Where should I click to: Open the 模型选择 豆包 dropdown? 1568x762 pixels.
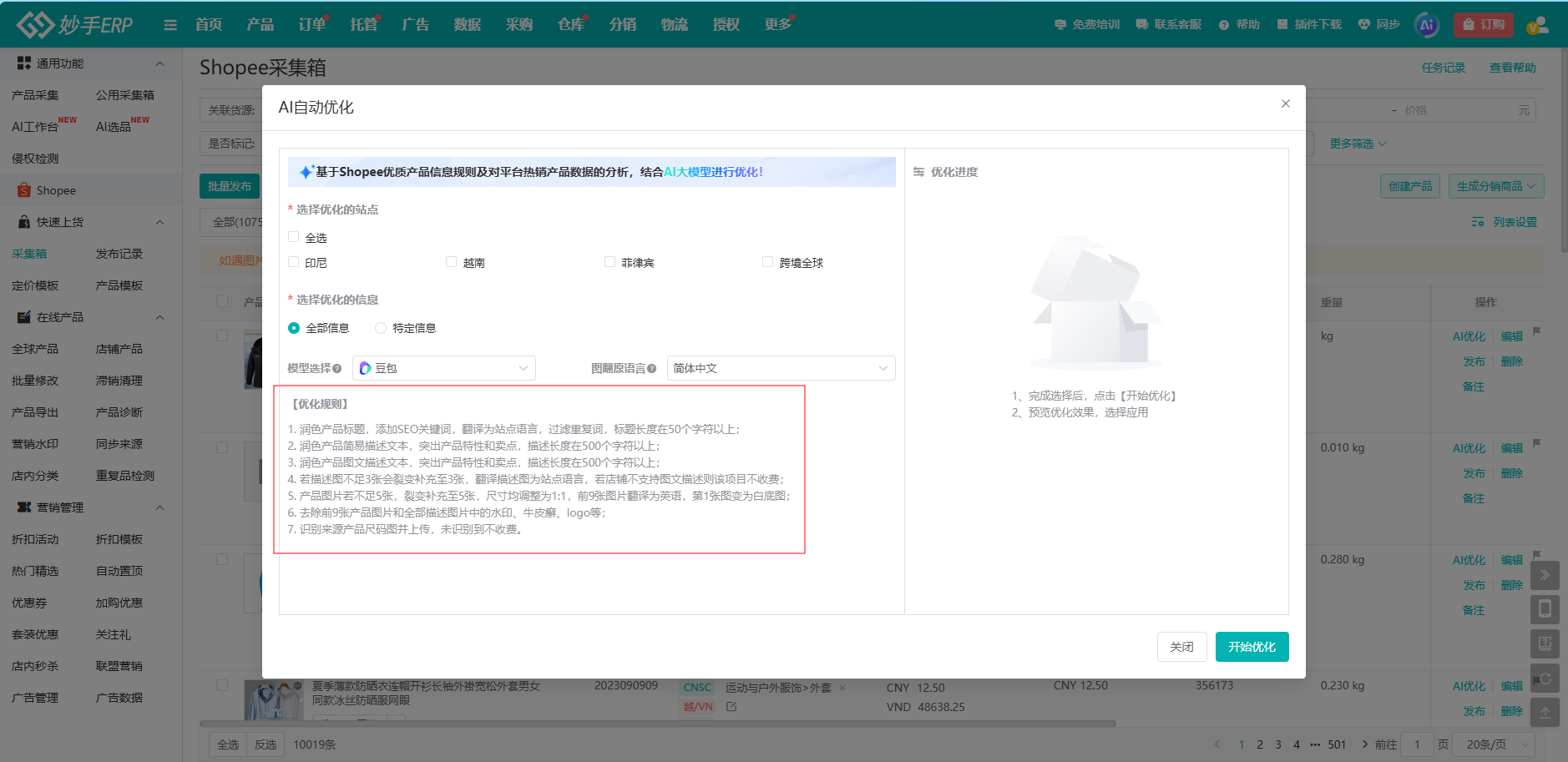(444, 368)
